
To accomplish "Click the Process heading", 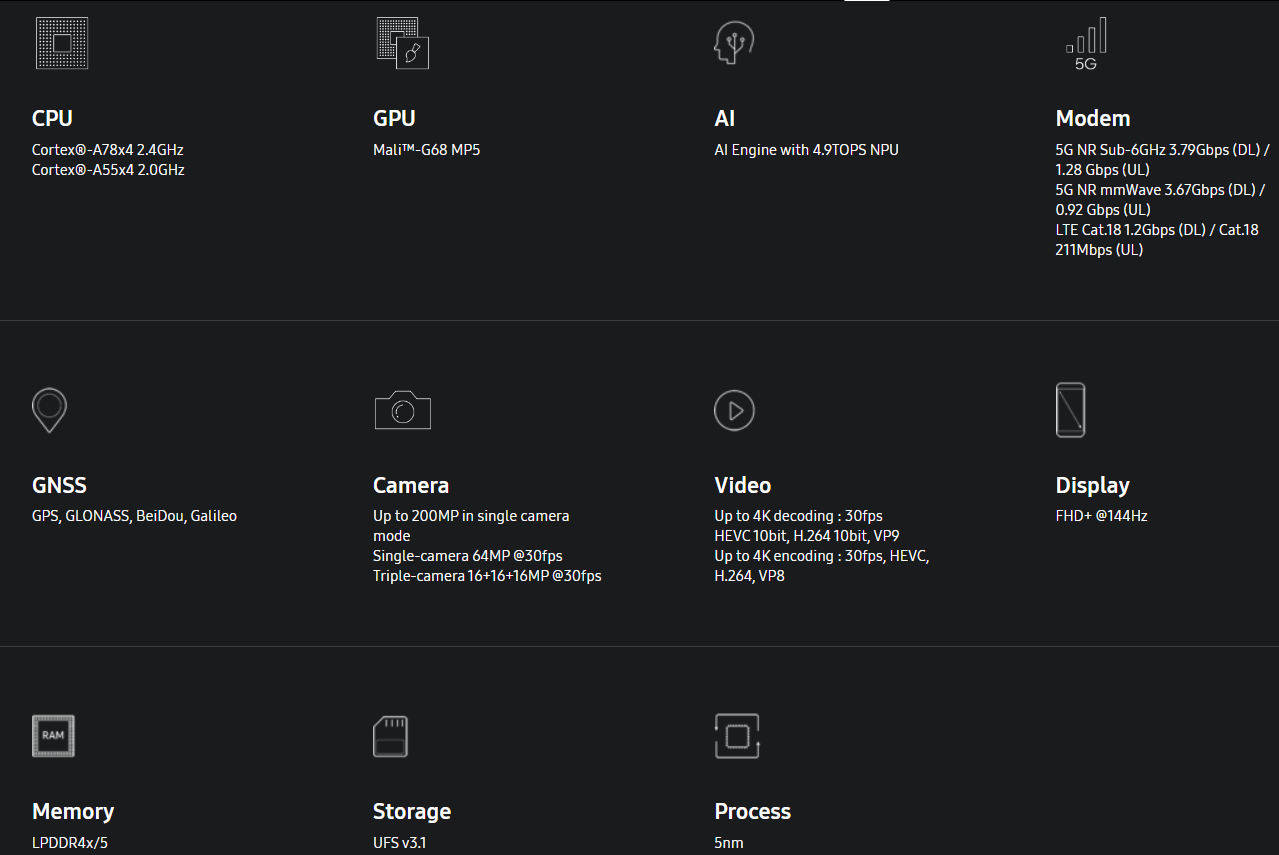I will tap(753, 811).
